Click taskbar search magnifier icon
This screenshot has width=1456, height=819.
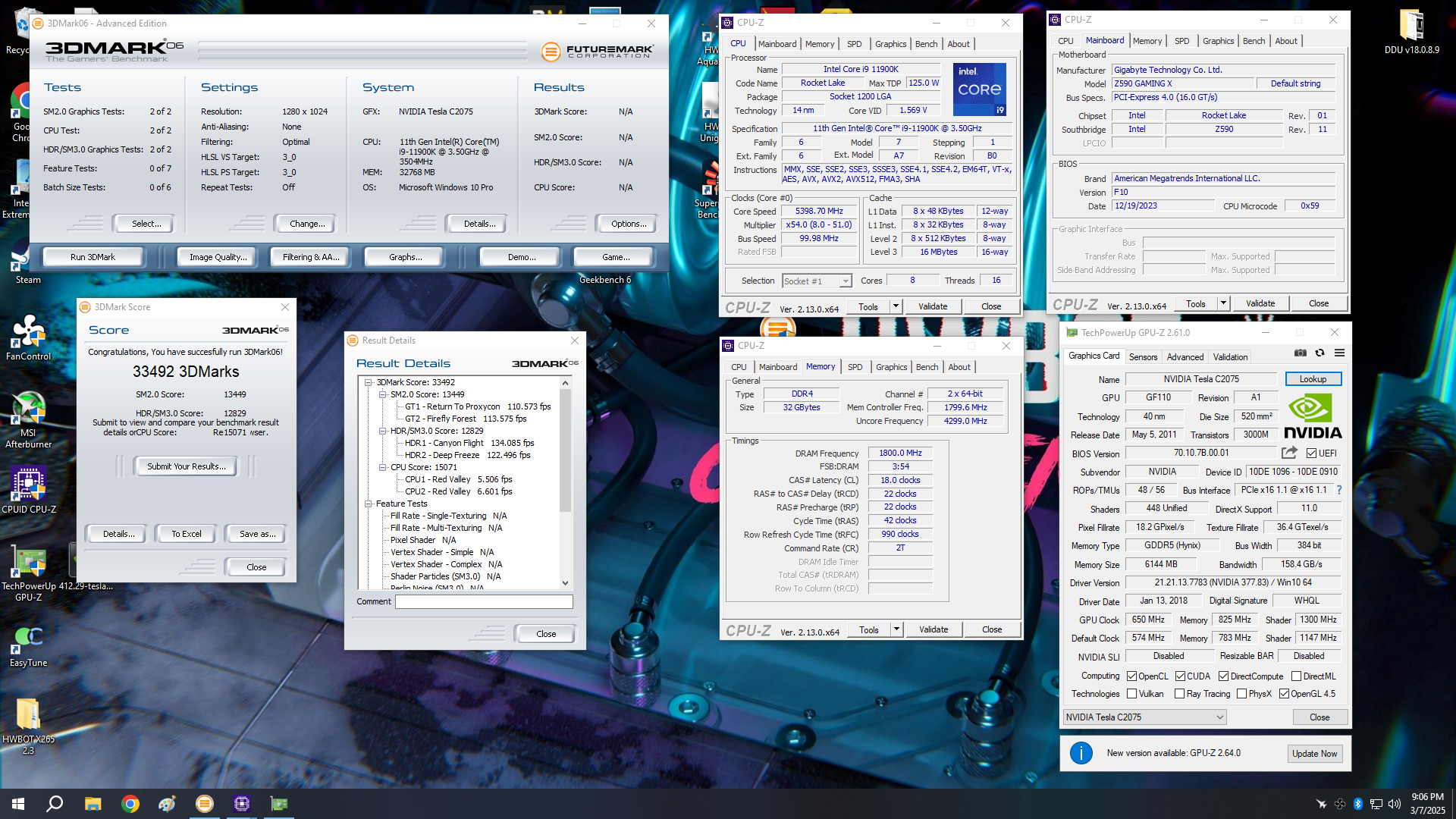coord(55,804)
